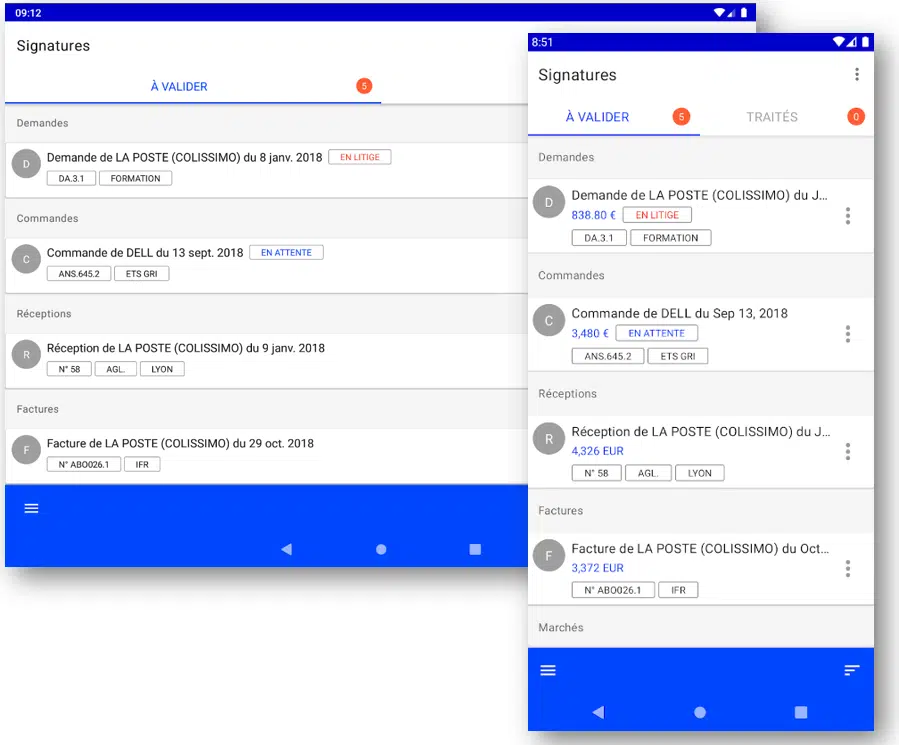Tap the ANS.645.2 chip on the phone

608,356
